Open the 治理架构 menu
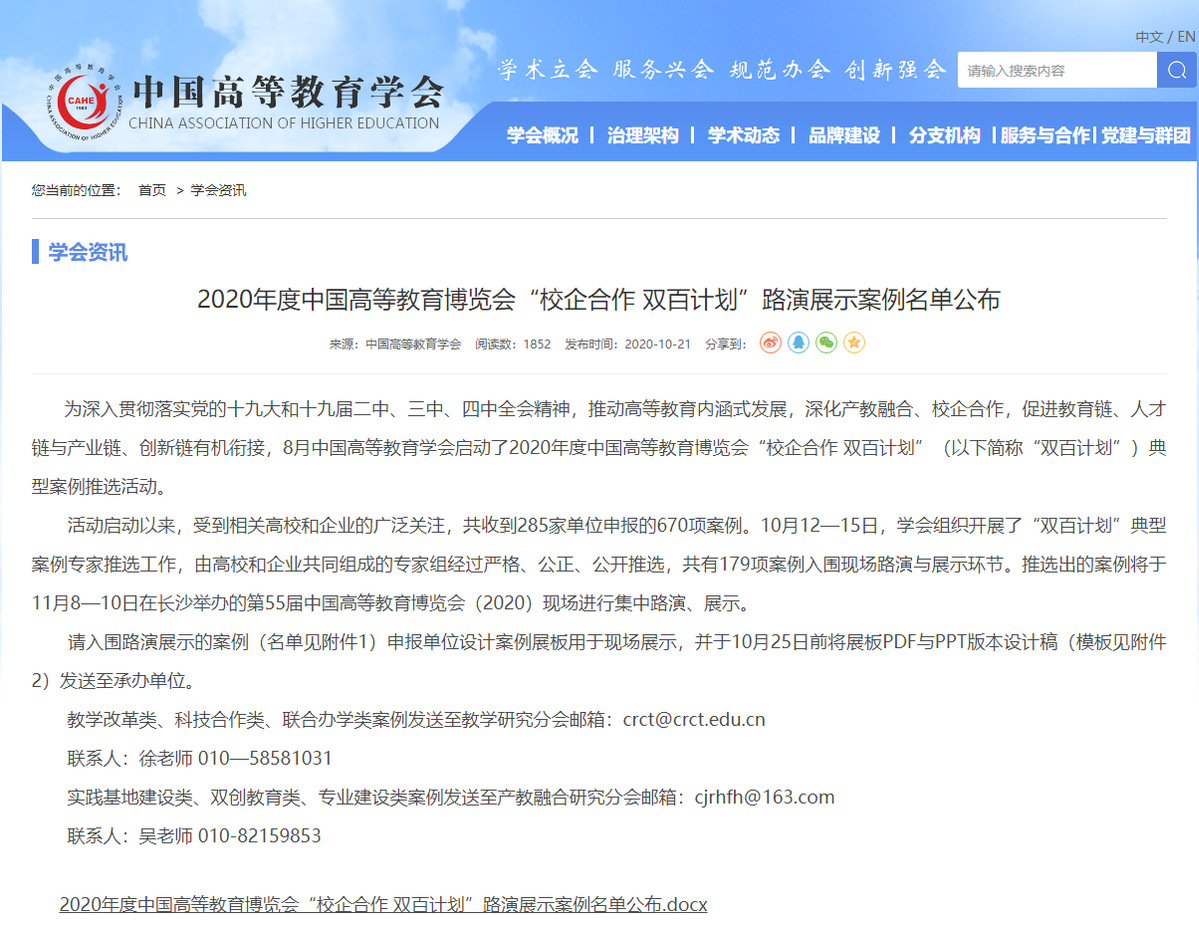The image size is (1199, 925). (x=642, y=136)
